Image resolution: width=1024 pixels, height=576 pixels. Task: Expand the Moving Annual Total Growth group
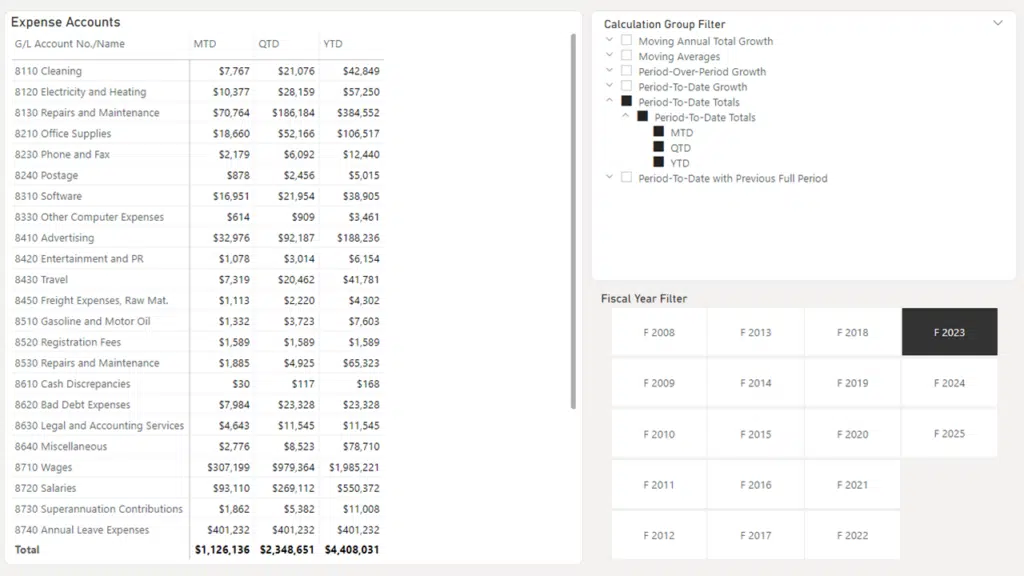(x=610, y=41)
